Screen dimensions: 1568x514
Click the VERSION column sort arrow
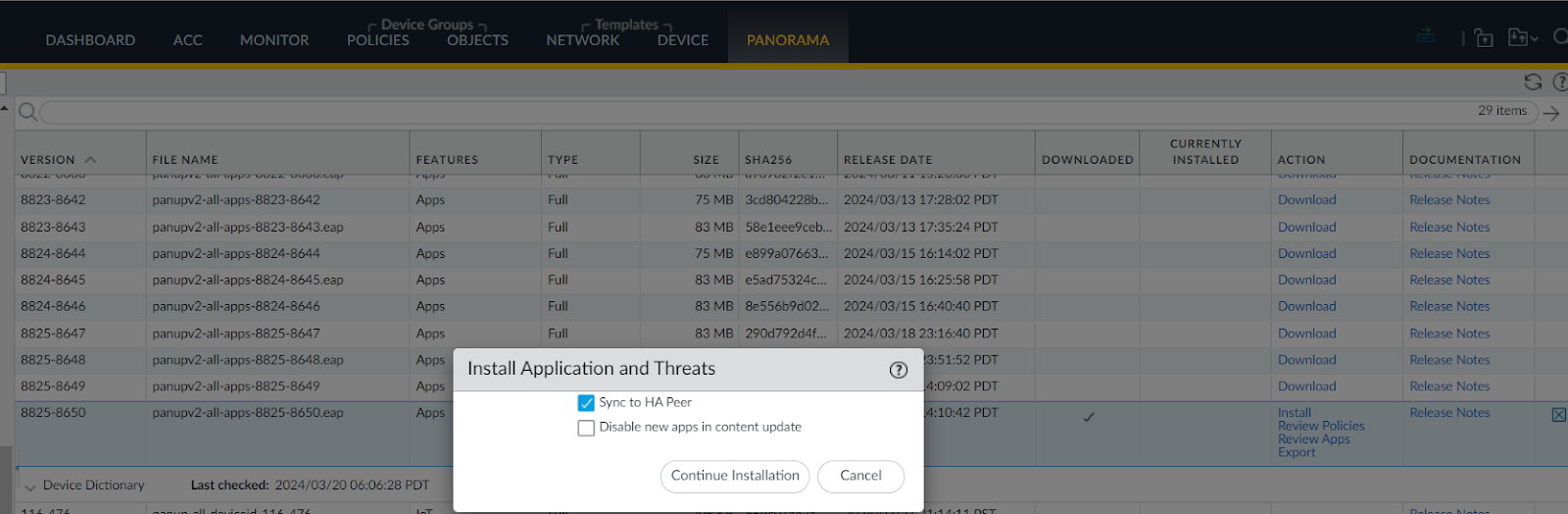90,160
